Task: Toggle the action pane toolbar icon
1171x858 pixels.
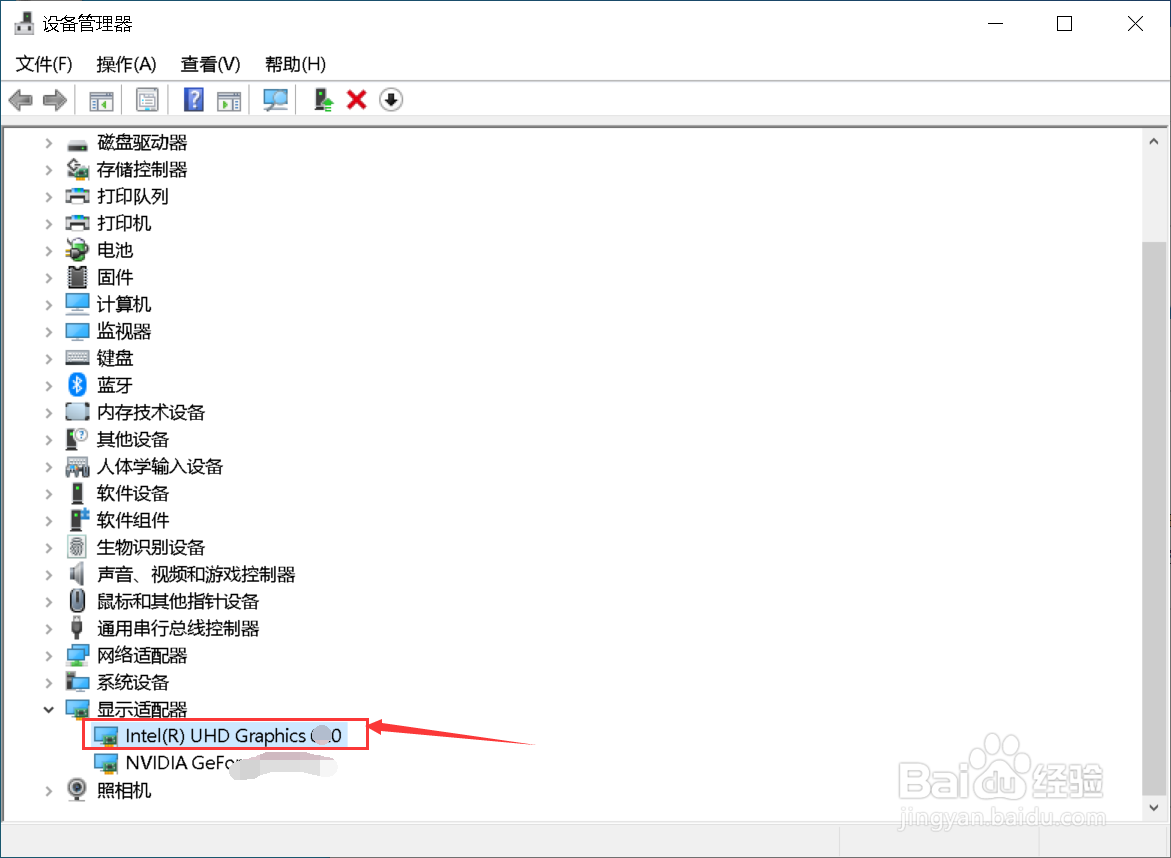Action: coord(229,100)
